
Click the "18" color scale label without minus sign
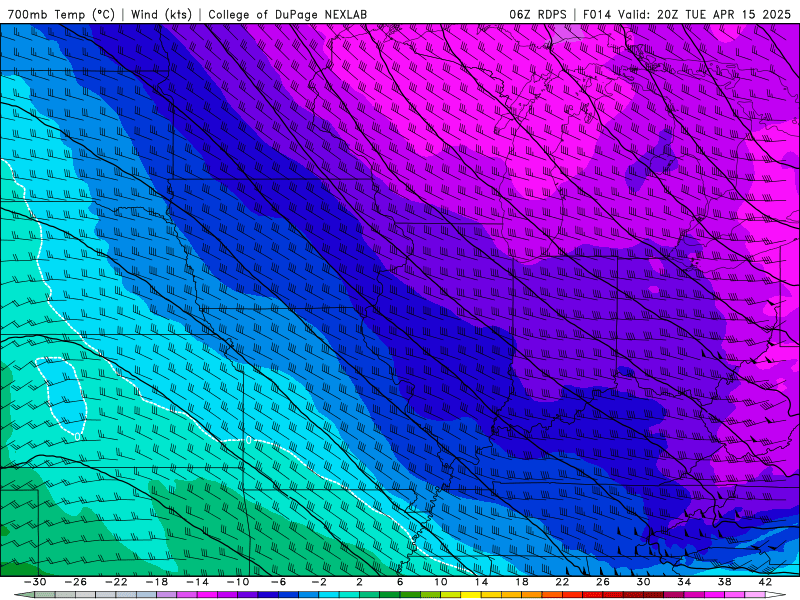click(x=521, y=582)
